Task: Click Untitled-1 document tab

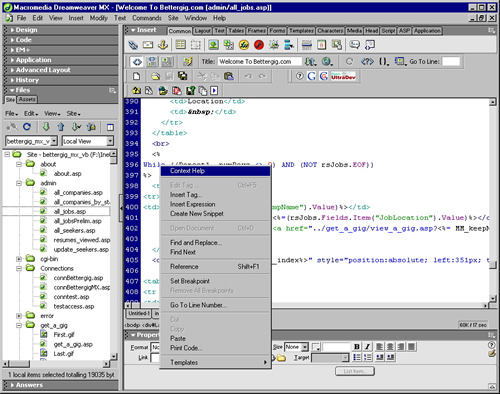Action: click(138, 313)
